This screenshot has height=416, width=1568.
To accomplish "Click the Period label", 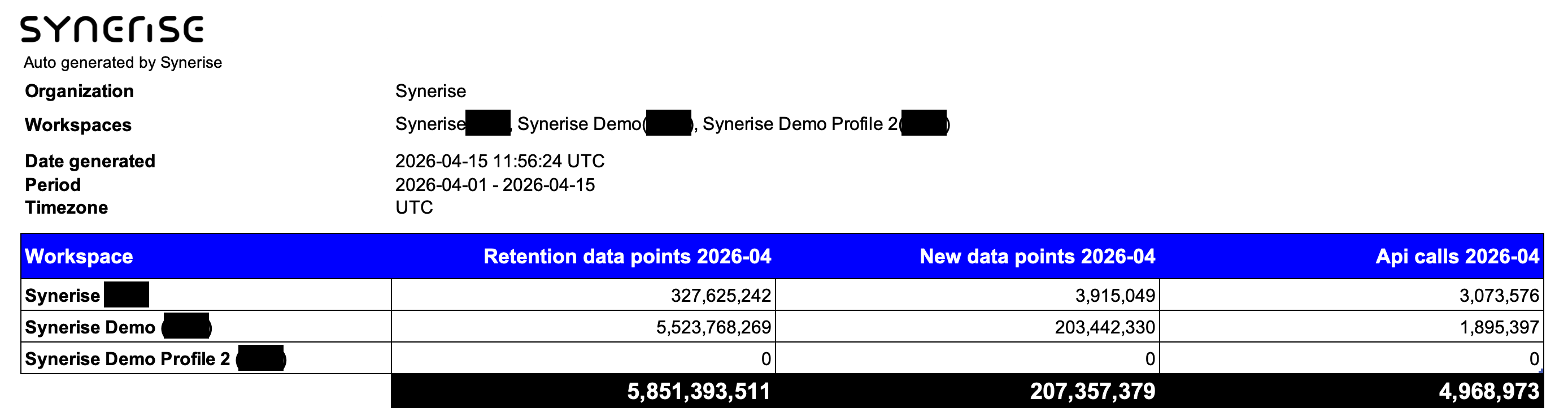I will tap(53, 185).
